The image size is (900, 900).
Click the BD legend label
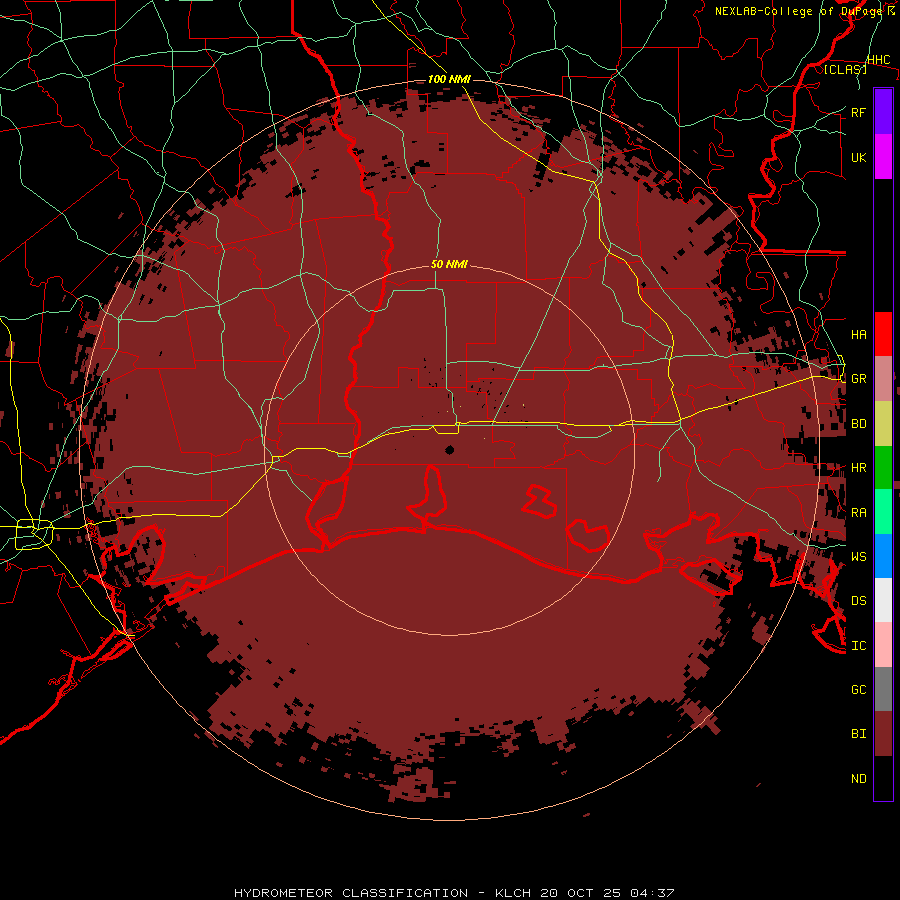858,424
